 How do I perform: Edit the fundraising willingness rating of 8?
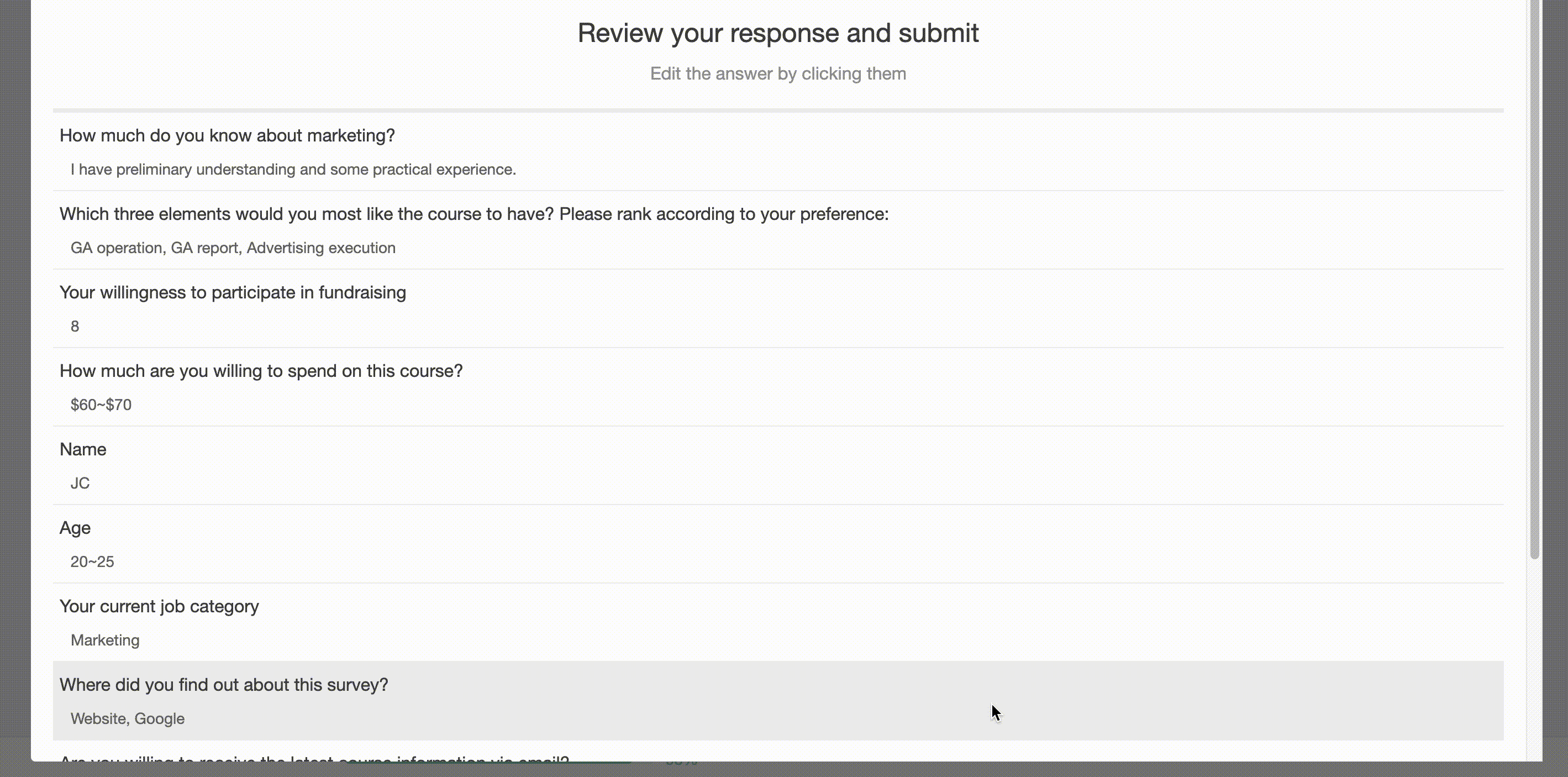pos(232,292)
